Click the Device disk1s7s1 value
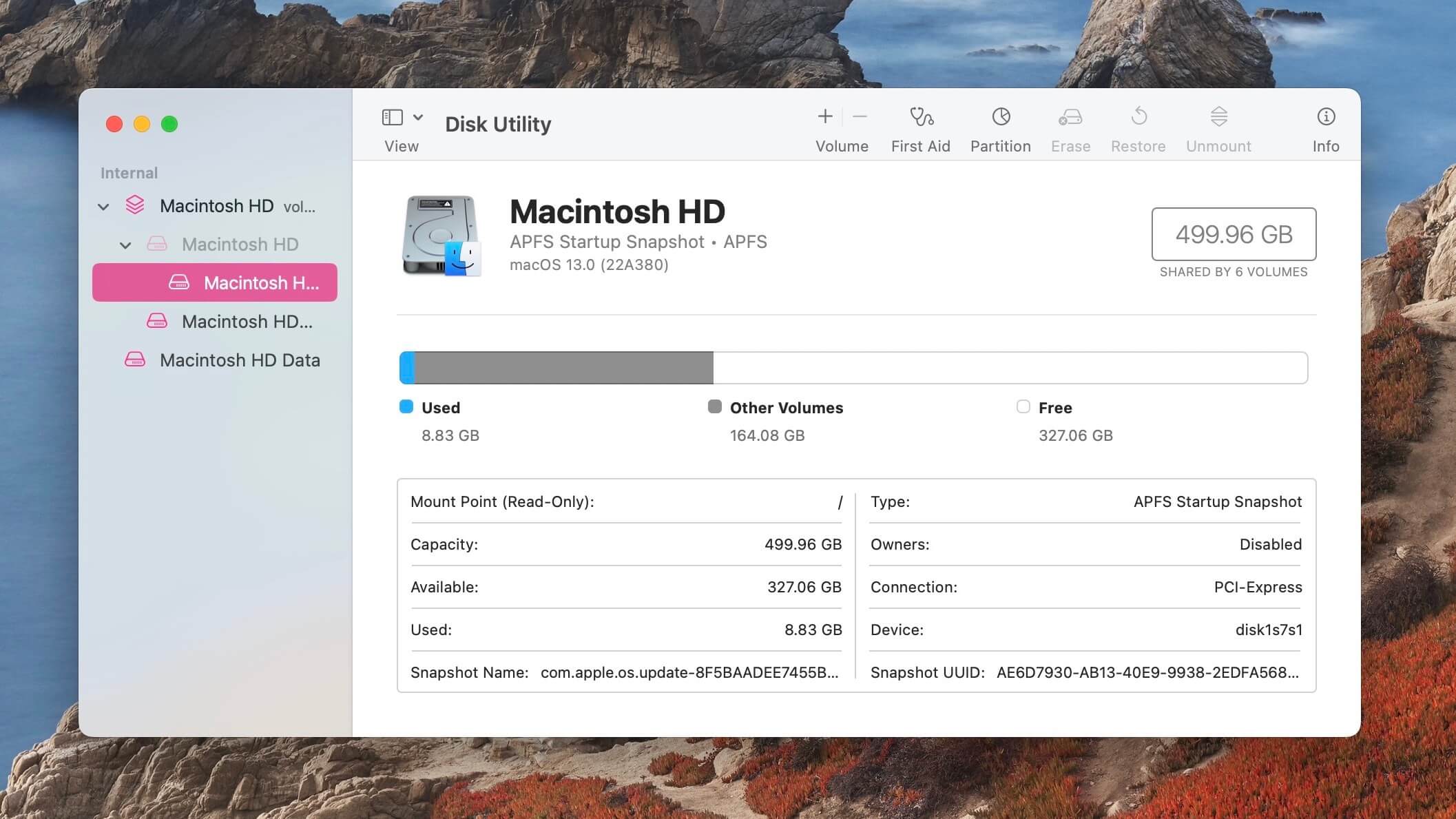 click(1269, 630)
